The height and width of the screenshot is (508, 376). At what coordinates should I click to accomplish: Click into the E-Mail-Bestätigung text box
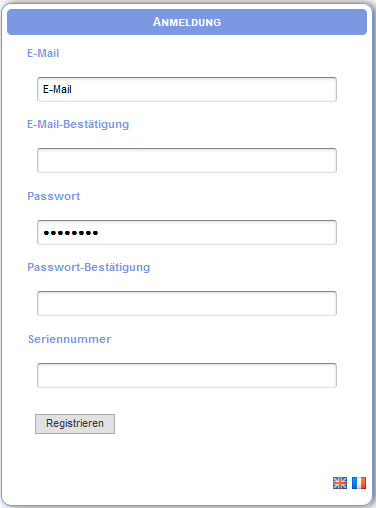pyautogui.click(x=187, y=160)
